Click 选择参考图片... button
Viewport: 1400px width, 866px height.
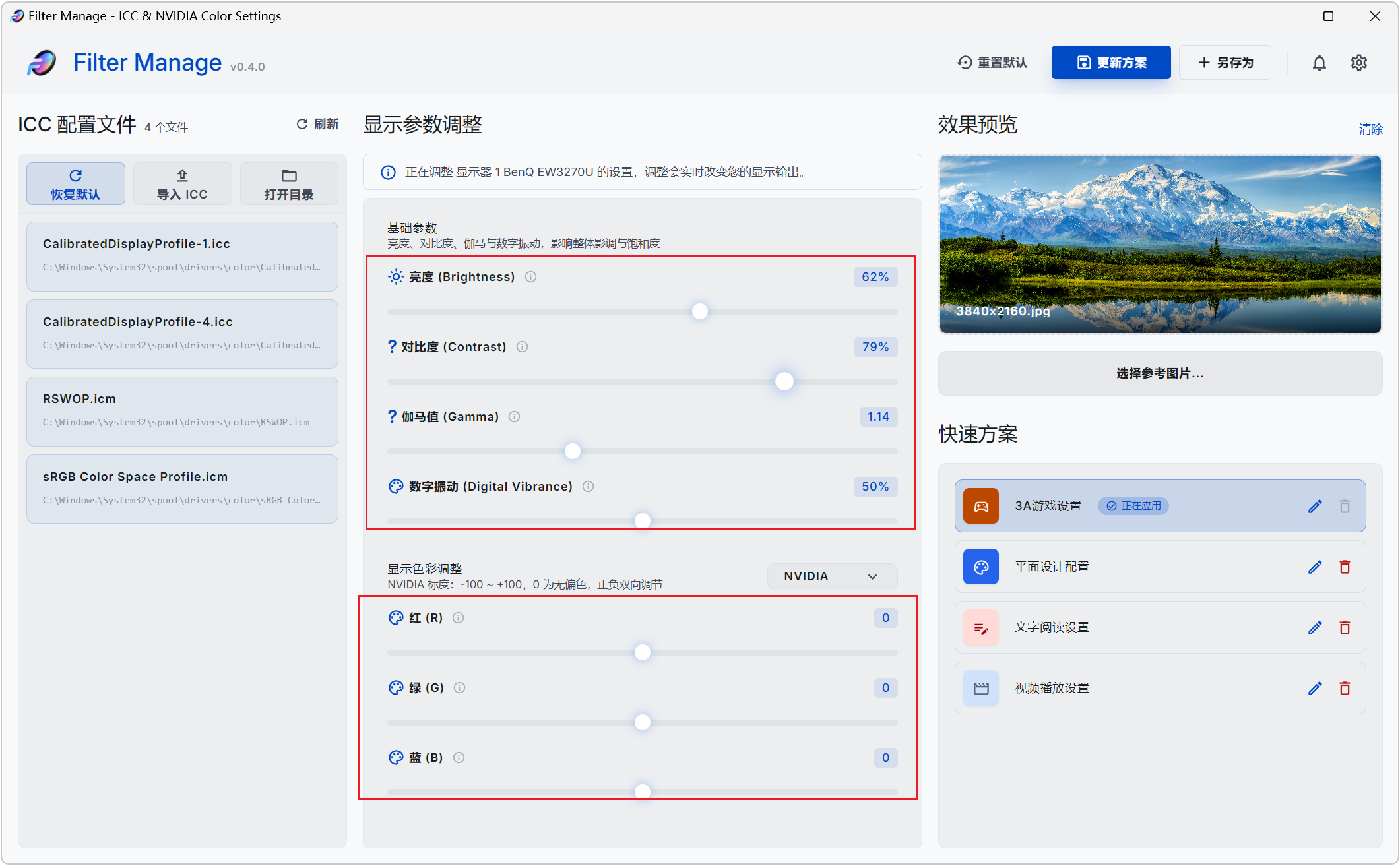click(1160, 373)
